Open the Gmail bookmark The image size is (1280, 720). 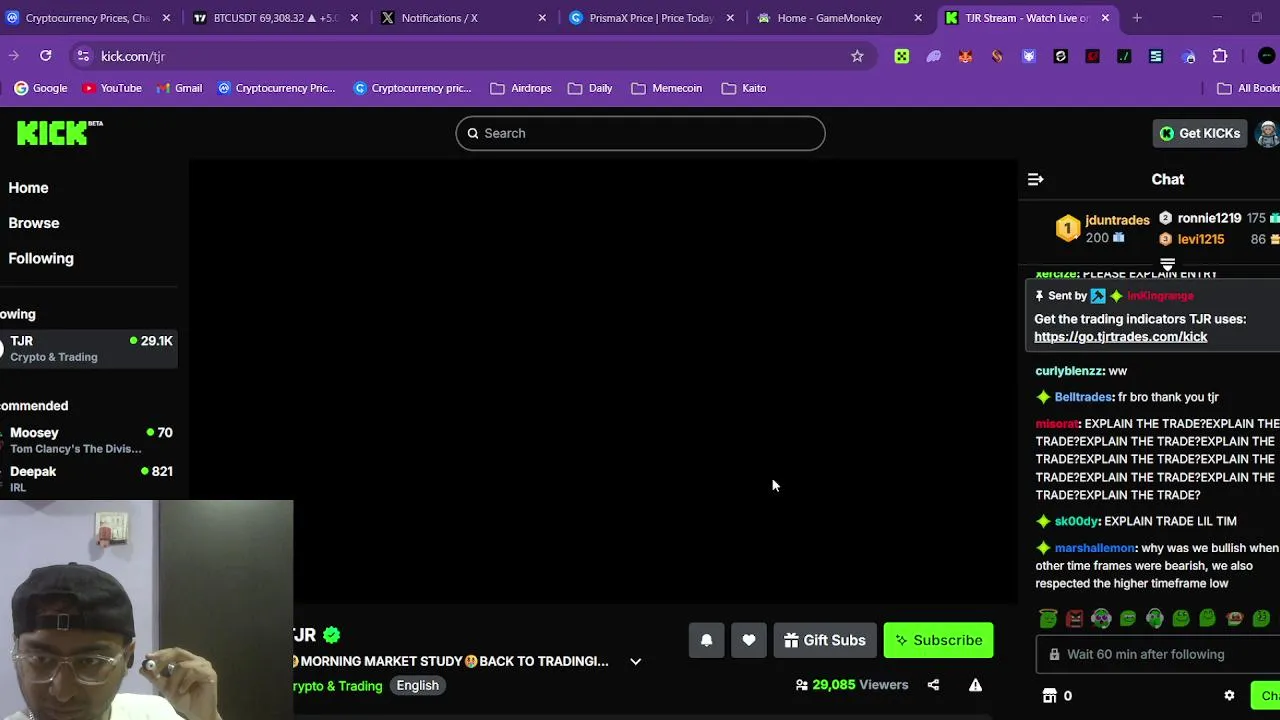coord(179,88)
